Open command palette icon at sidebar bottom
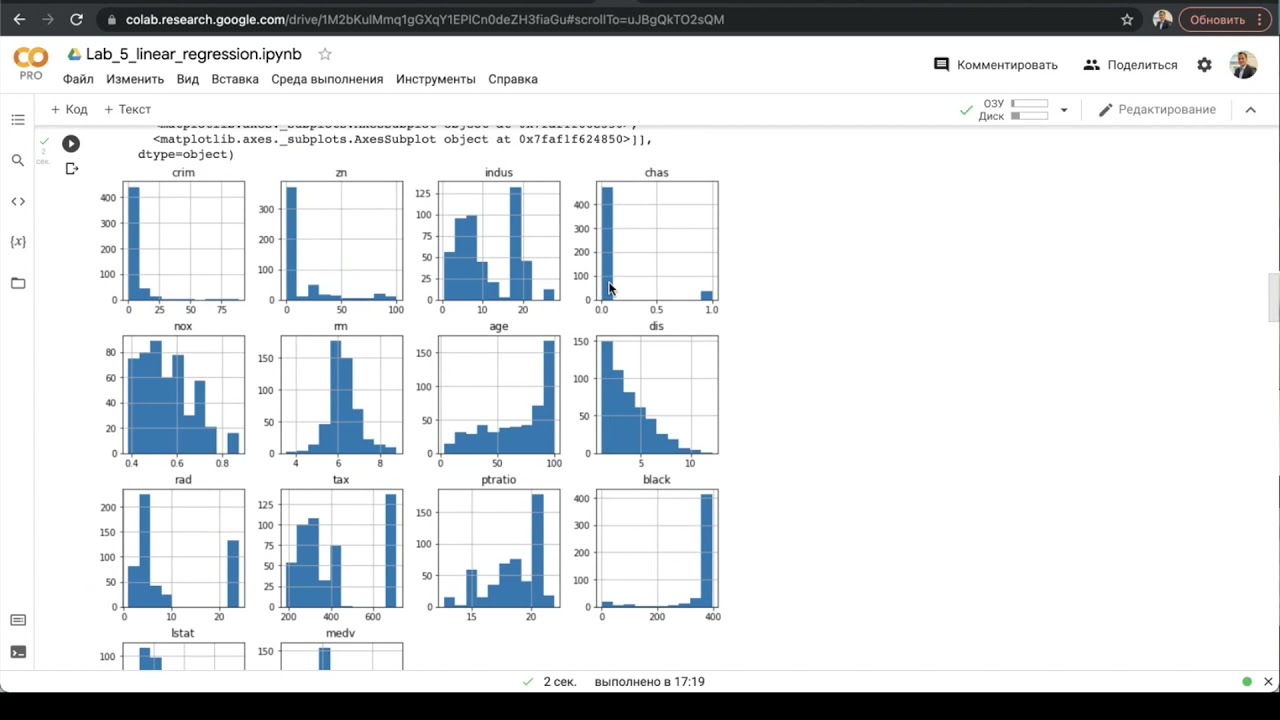 (x=18, y=620)
